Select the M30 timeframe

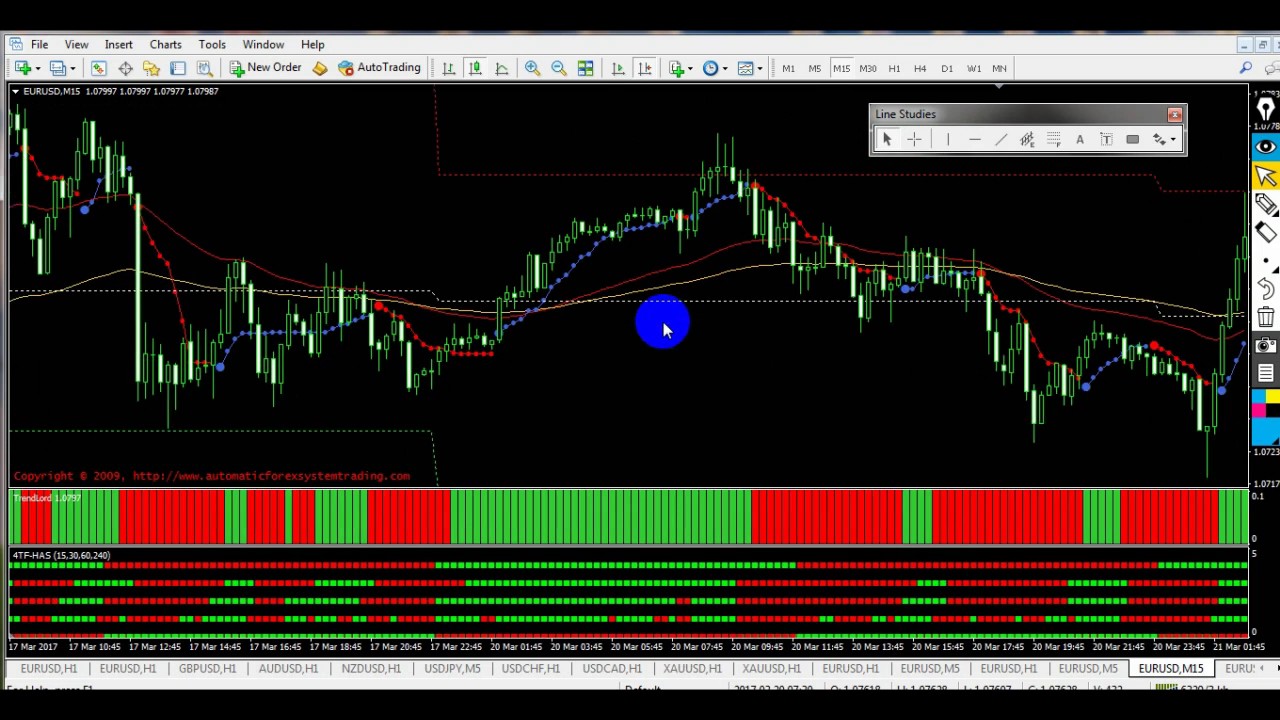click(x=867, y=68)
